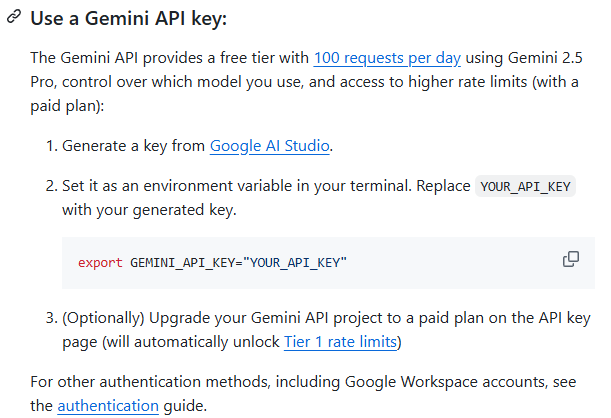The image size is (611, 418).
Task: Open the authentication guide link
Action: (x=108, y=406)
